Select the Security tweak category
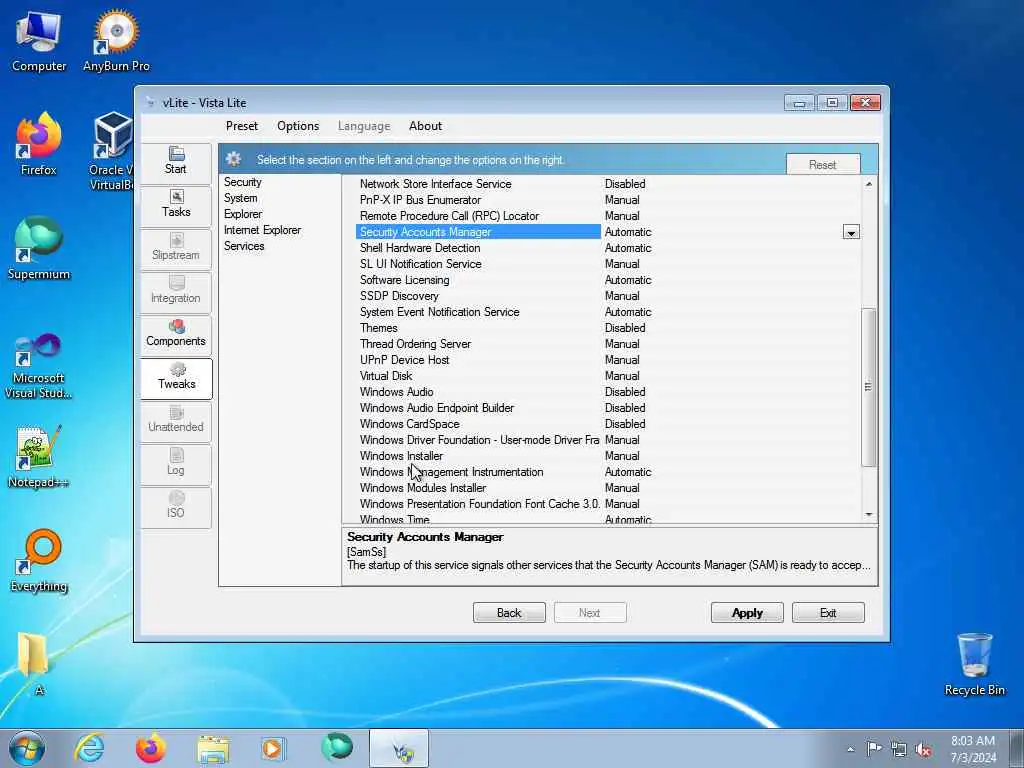Screen dimensions: 1024x768 242,182
